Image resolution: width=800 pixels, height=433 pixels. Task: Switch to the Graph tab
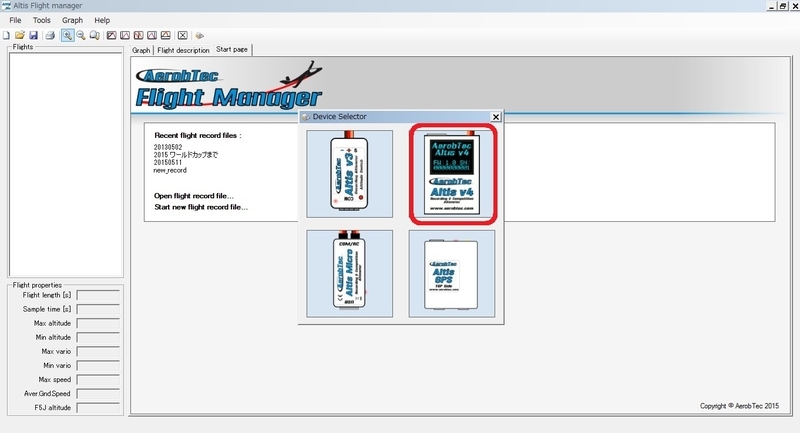click(x=141, y=50)
